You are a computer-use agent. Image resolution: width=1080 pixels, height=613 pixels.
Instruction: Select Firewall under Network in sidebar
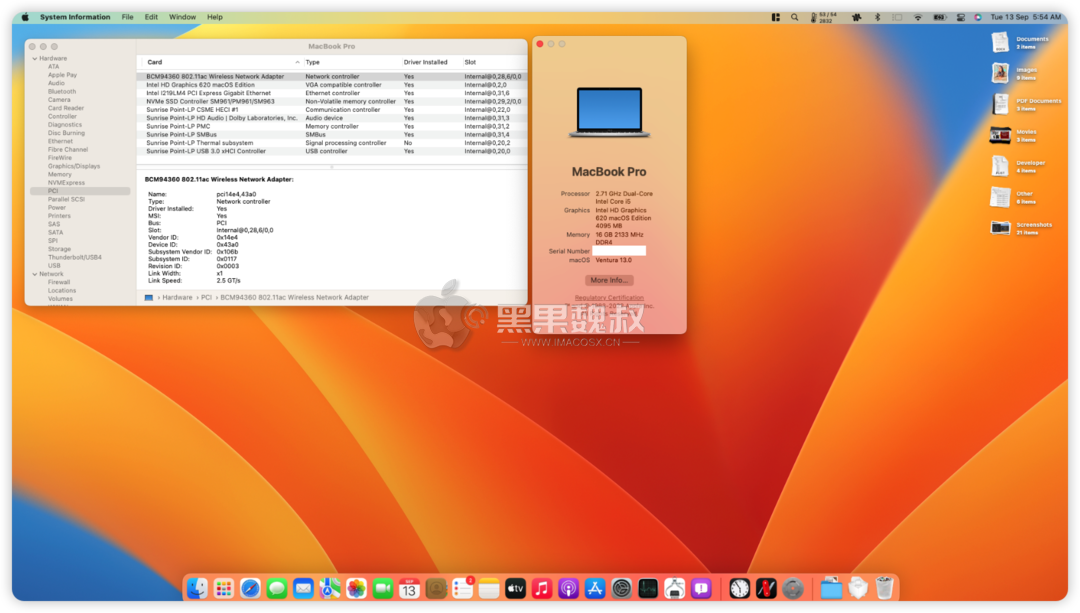(x=59, y=282)
